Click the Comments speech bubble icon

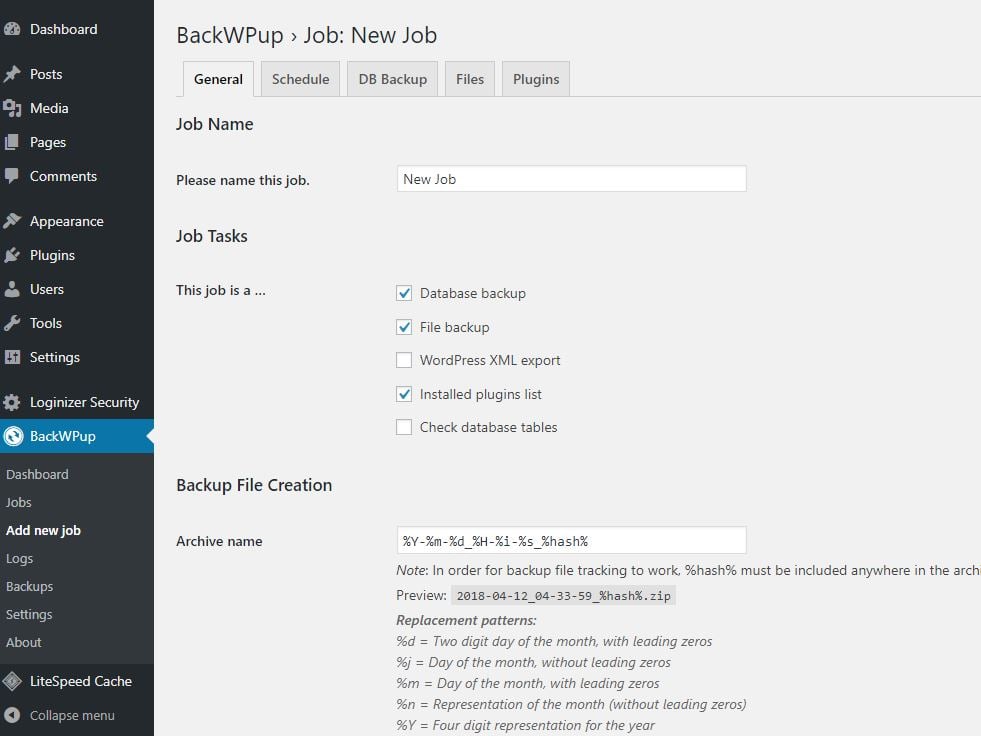point(12,176)
